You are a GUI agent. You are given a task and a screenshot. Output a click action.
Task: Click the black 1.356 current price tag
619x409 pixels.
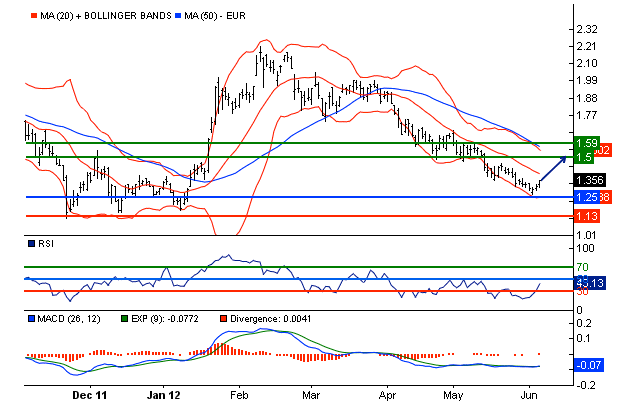[589, 180]
